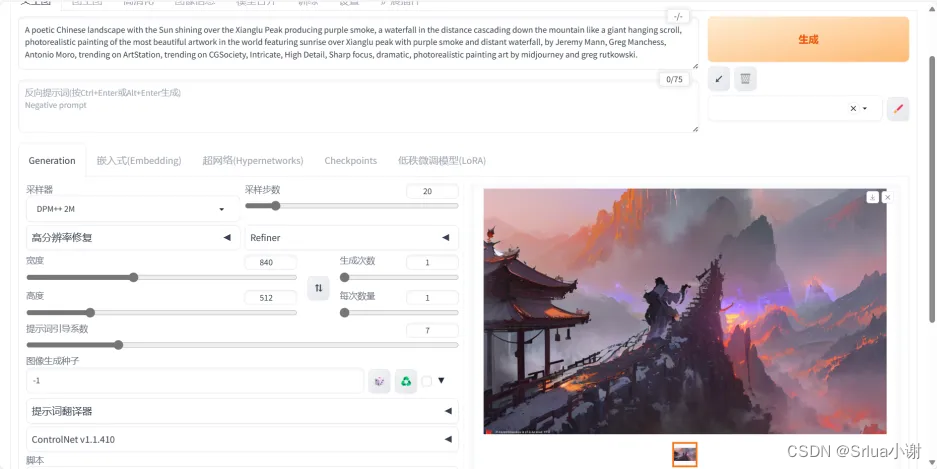This screenshot has height=469, width=937.
Task: Click the arrow icon to read generation parameters
Action: point(719,78)
